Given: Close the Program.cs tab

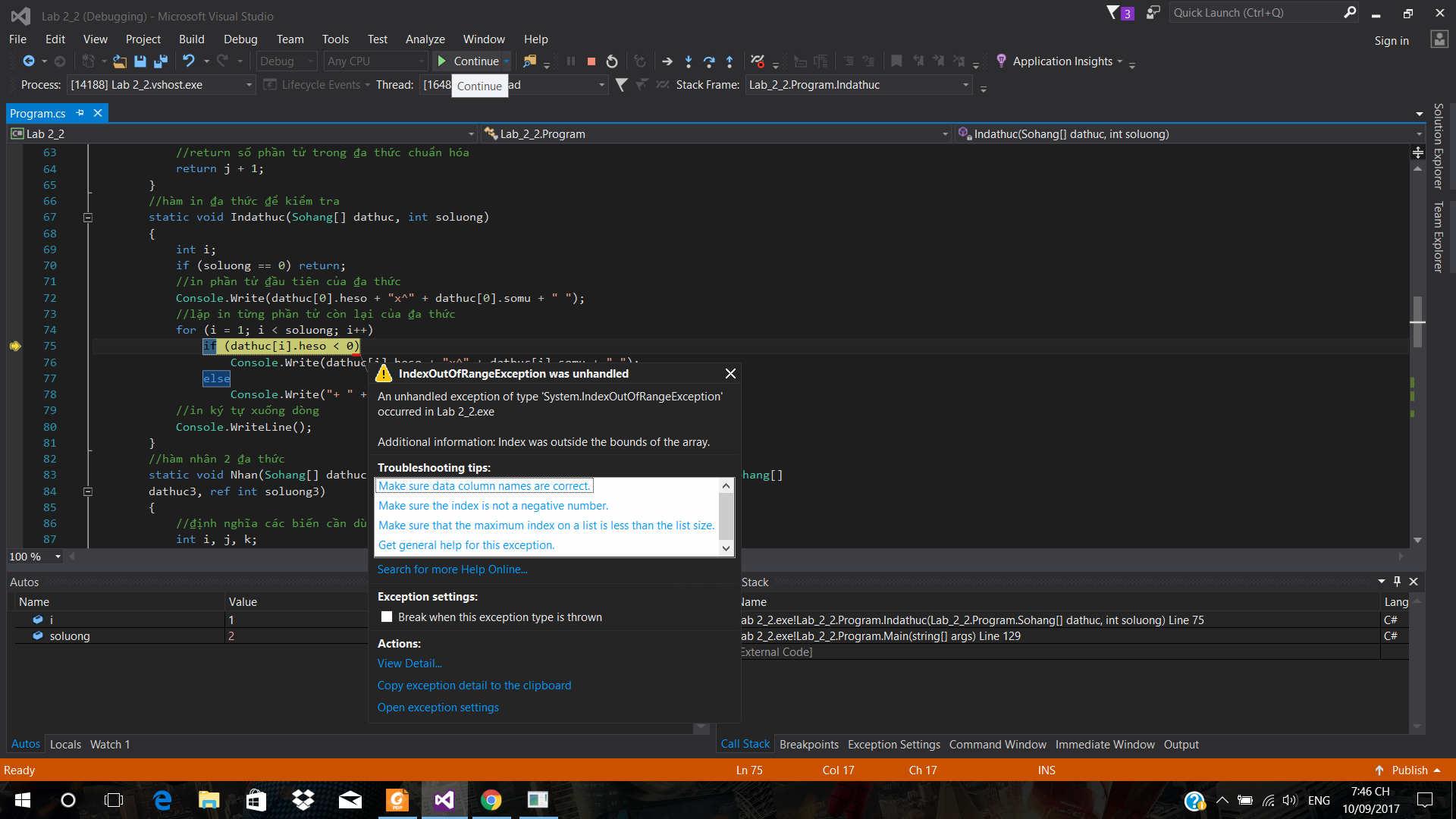Looking at the screenshot, I should (98, 113).
